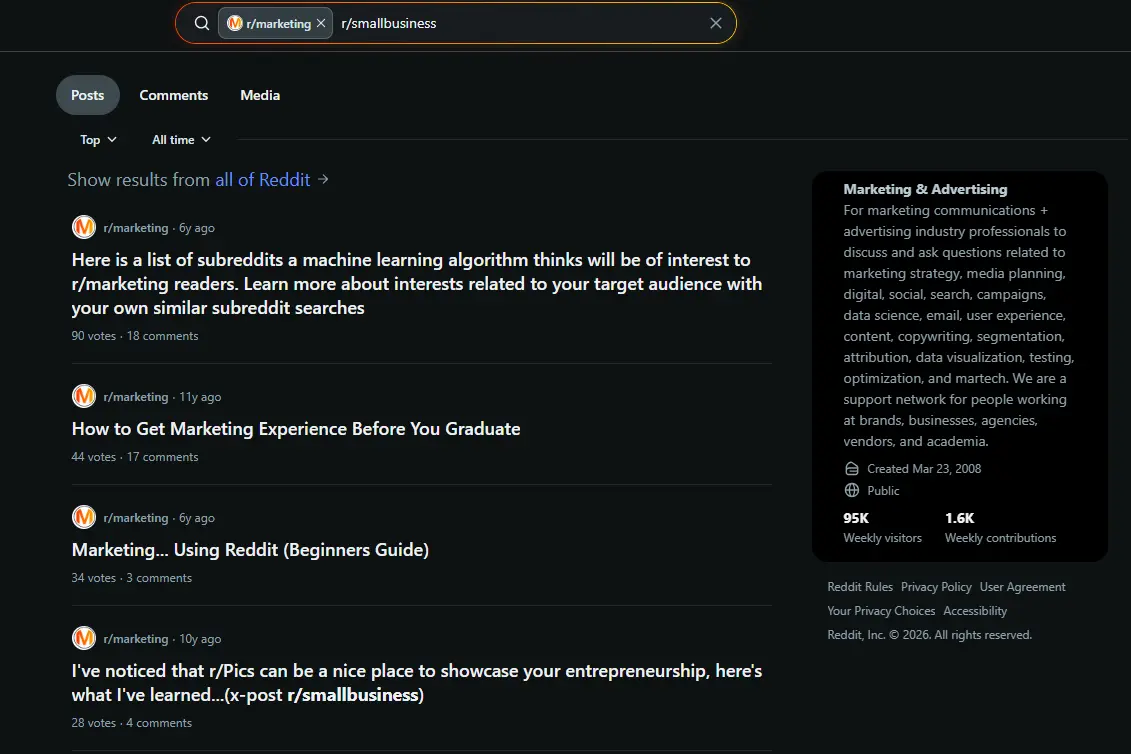
Task: Open Marketing Using Reddit Beginners Guide post
Action: coord(250,550)
